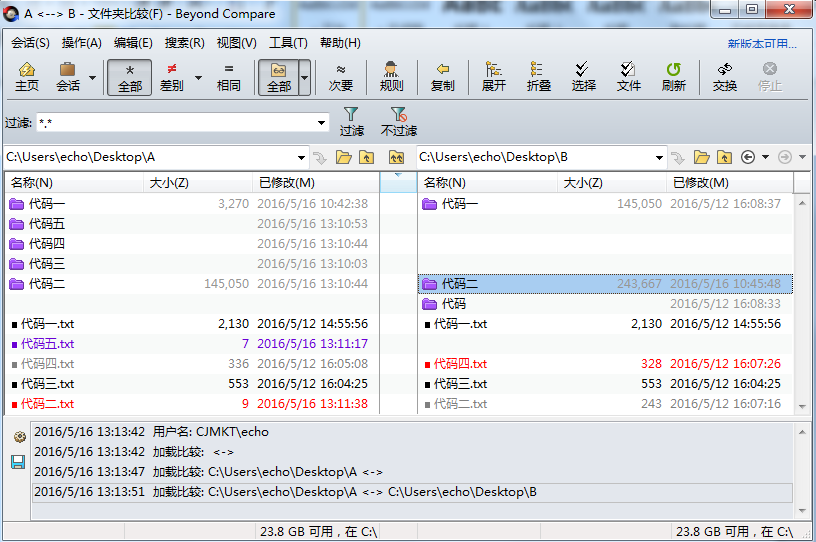Toggle the 次要 minor differences button
This screenshot has width=816, height=542.
341,77
